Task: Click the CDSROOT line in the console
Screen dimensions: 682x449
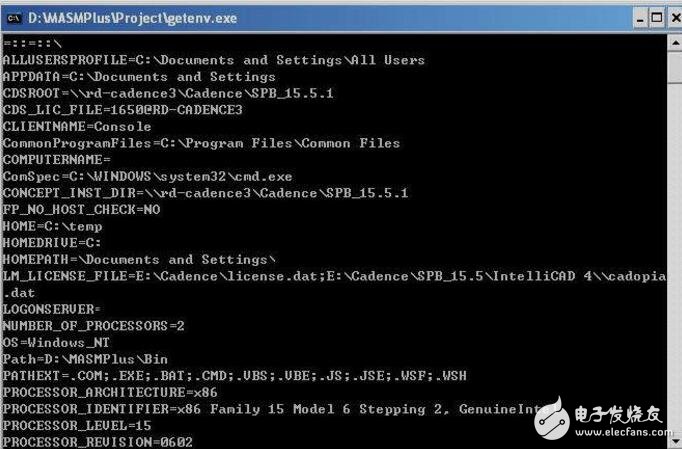Action: (168, 93)
